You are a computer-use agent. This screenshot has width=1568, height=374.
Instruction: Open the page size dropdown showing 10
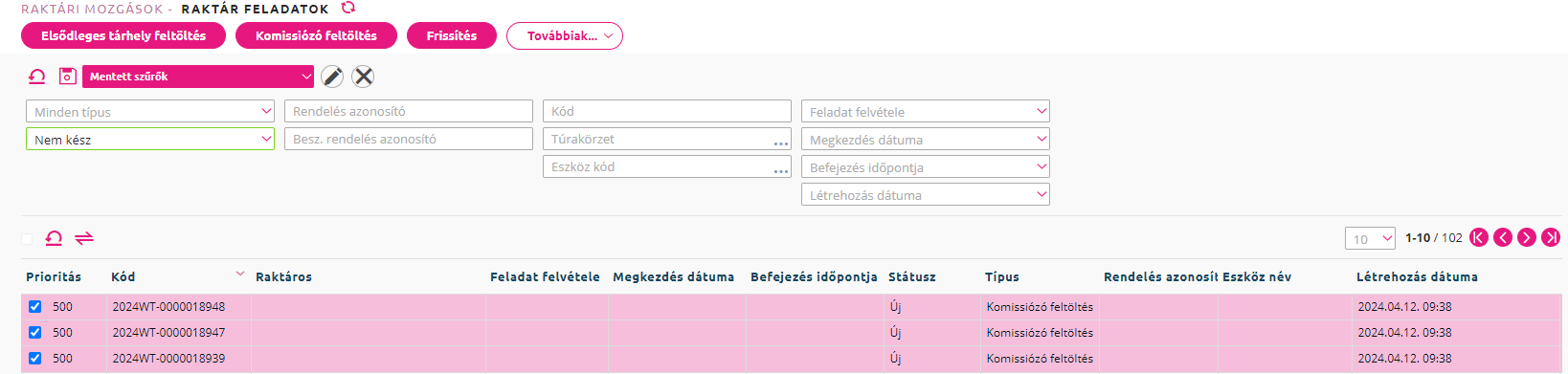click(x=1370, y=239)
